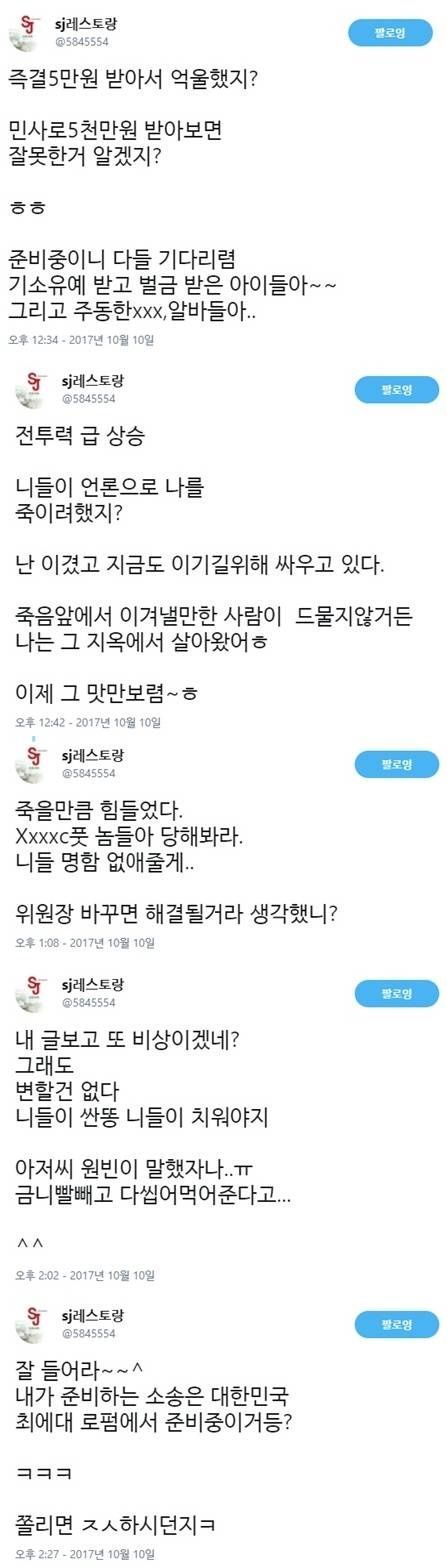Open avatar of the '잘 들어라' tweet
The height and width of the screenshot is (1568, 447).
click(x=32, y=1324)
